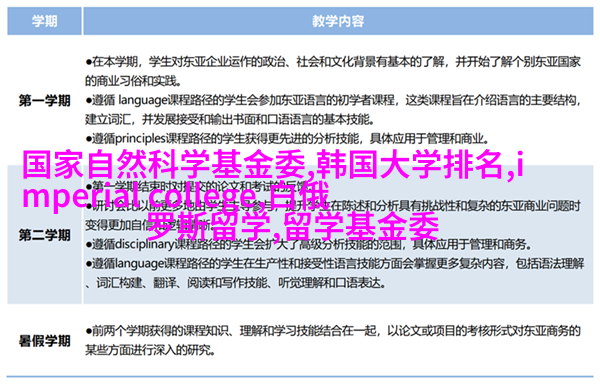Select the 暑假学期 row label
The height and width of the screenshot is (384, 600).
[44, 341]
